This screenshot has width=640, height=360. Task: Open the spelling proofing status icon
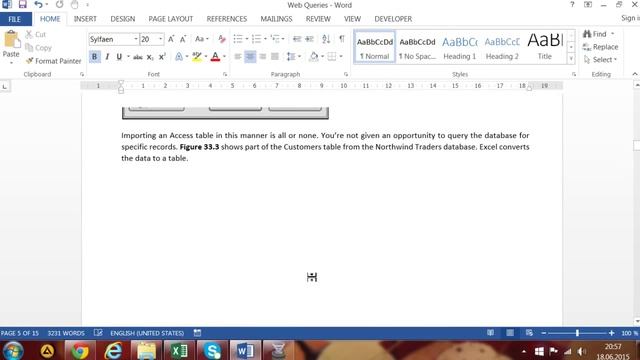(x=98, y=333)
